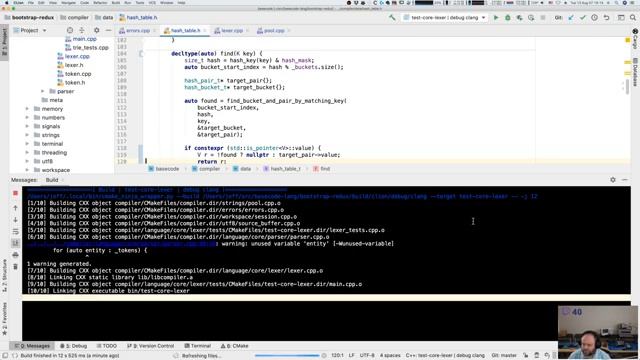
Task: Expand the terminal folder
Action: coord(27,144)
